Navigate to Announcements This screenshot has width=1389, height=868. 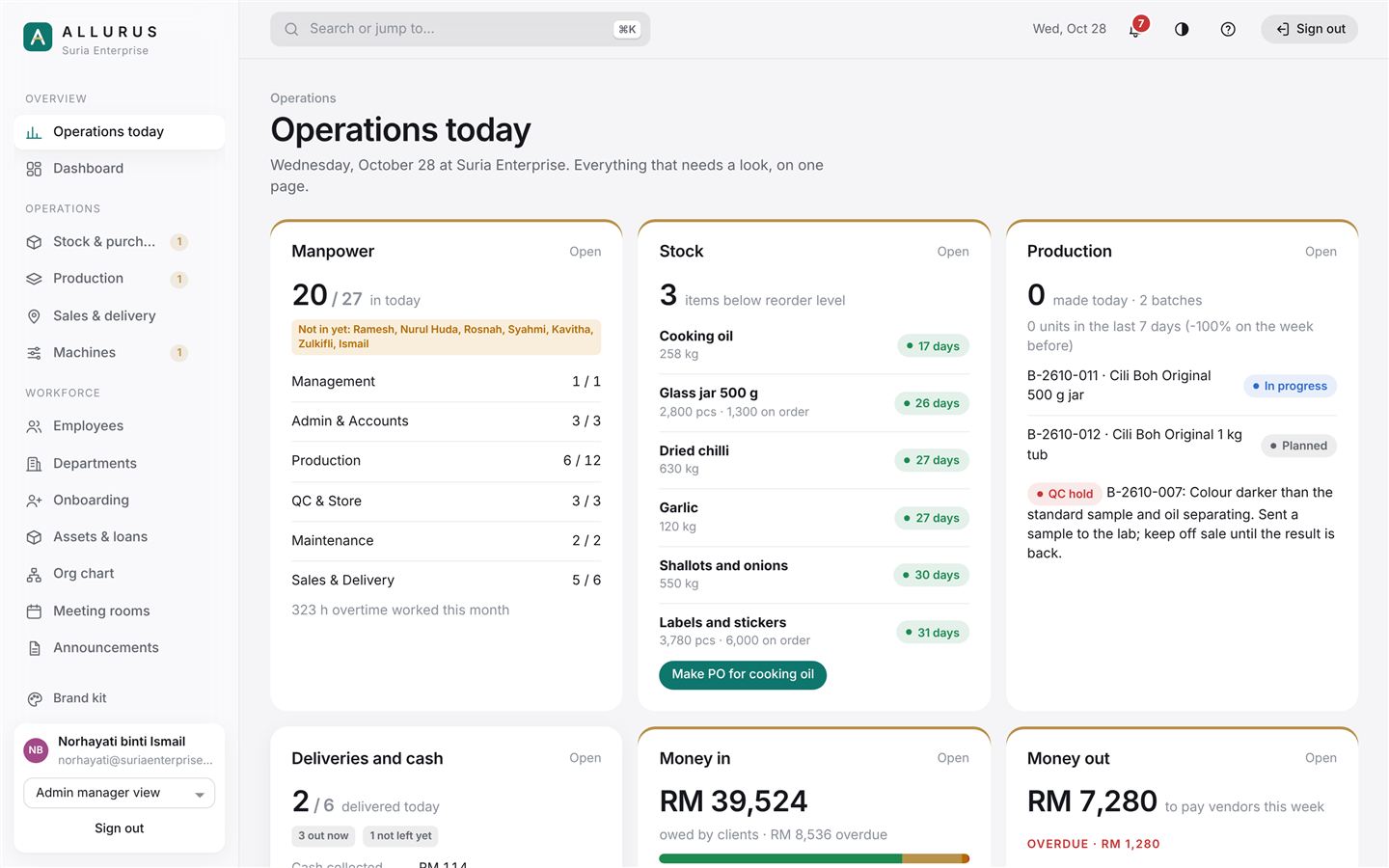click(x=120, y=648)
